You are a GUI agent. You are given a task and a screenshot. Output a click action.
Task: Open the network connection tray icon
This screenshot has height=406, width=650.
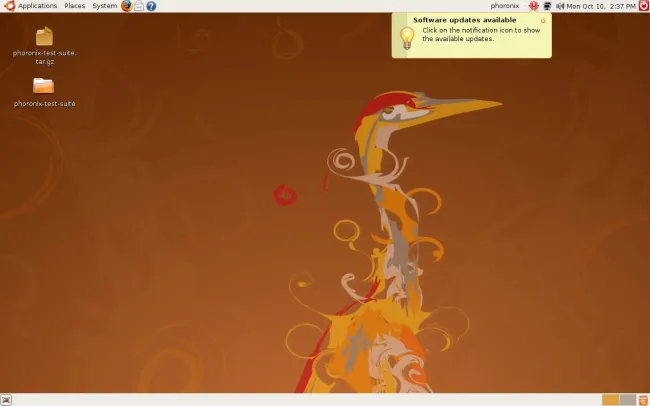click(x=547, y=6)
